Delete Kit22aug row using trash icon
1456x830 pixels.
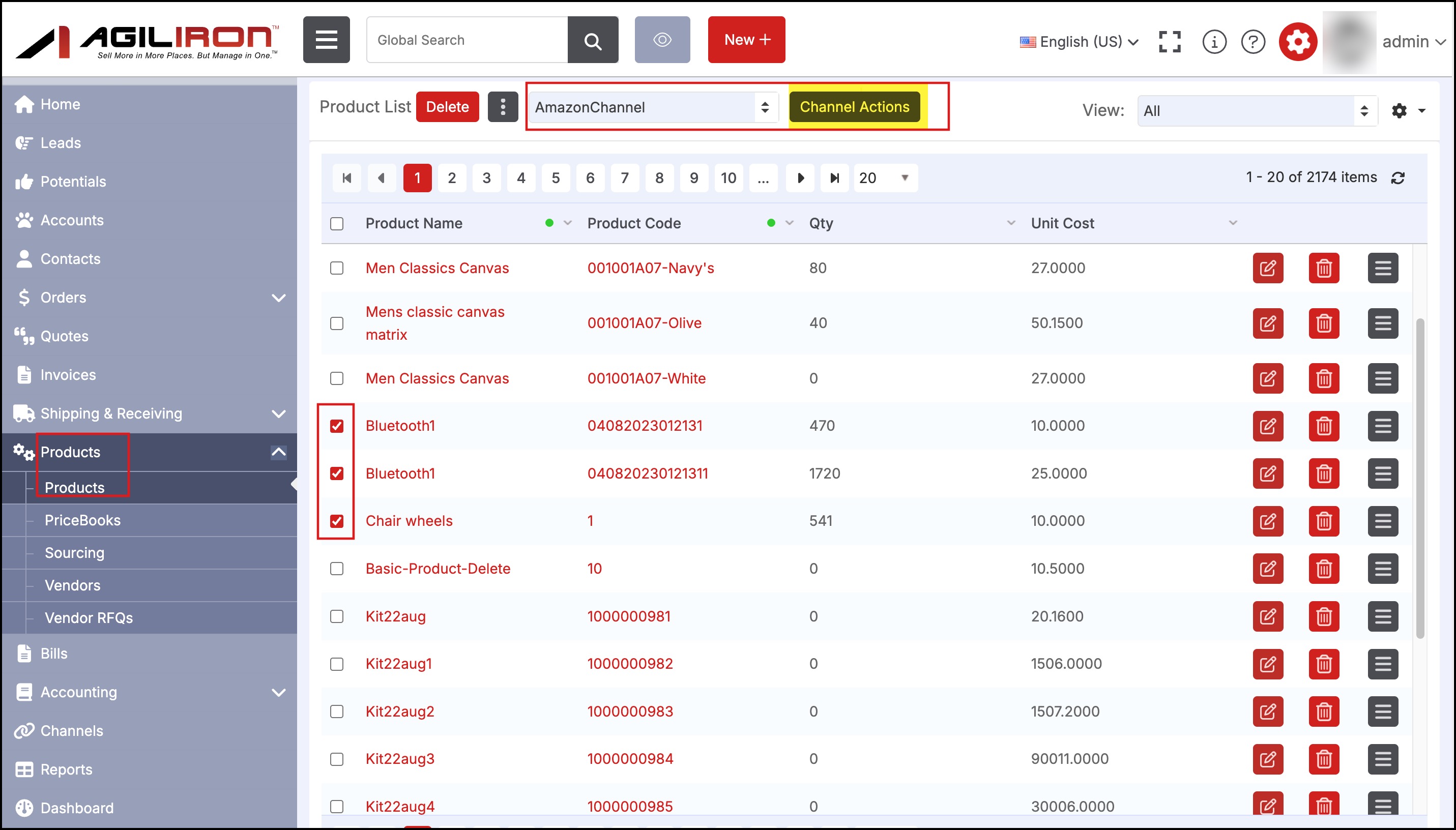coord(1323,616)
